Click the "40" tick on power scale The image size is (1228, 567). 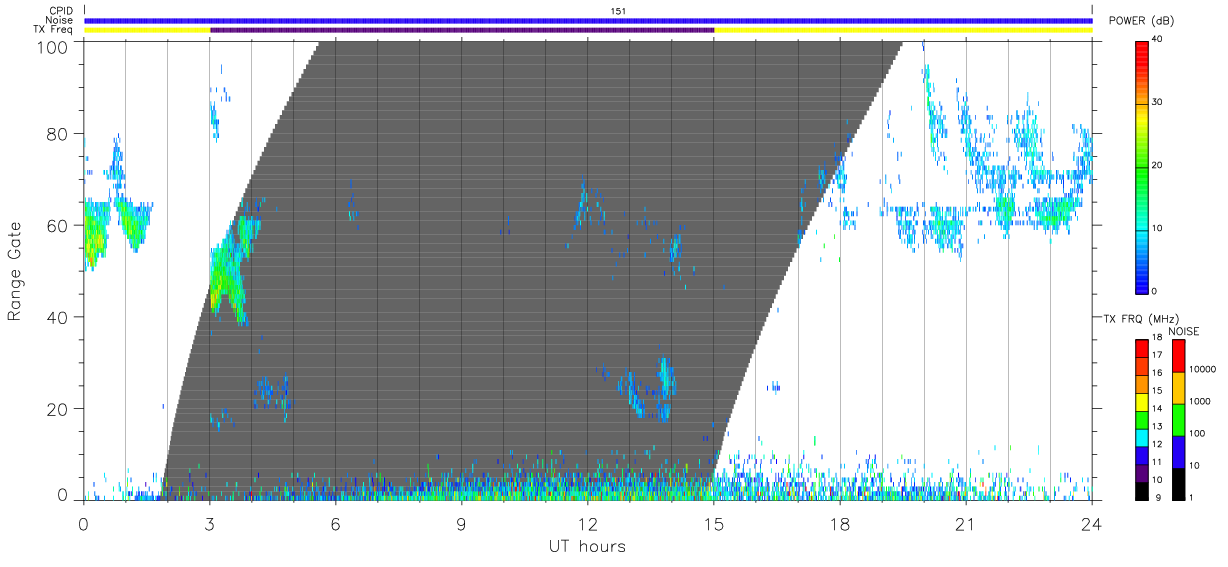(1159, 40)
